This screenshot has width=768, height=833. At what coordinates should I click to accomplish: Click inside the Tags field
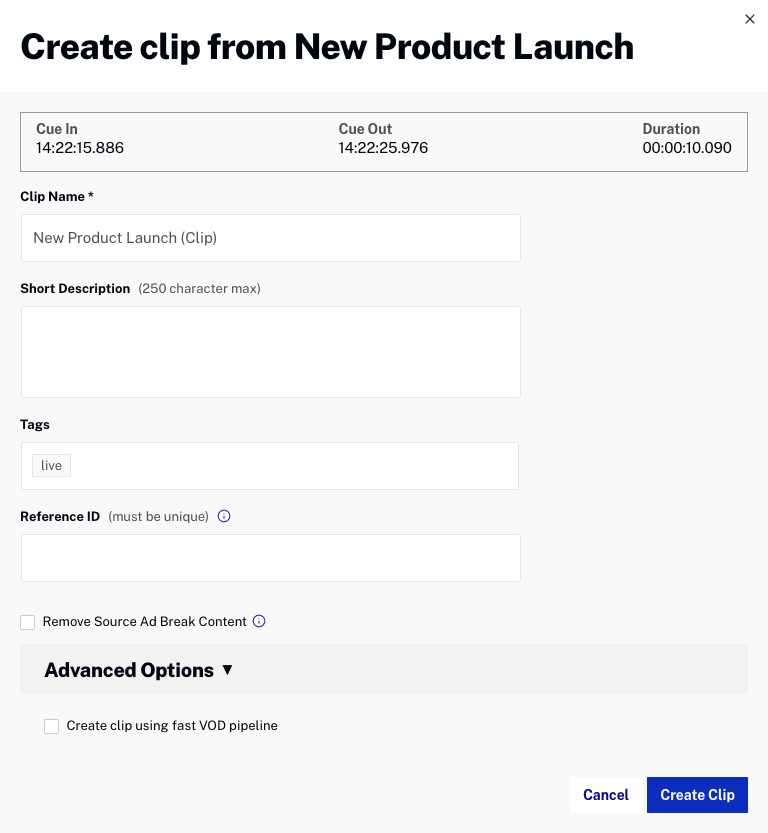click(290, 466)
